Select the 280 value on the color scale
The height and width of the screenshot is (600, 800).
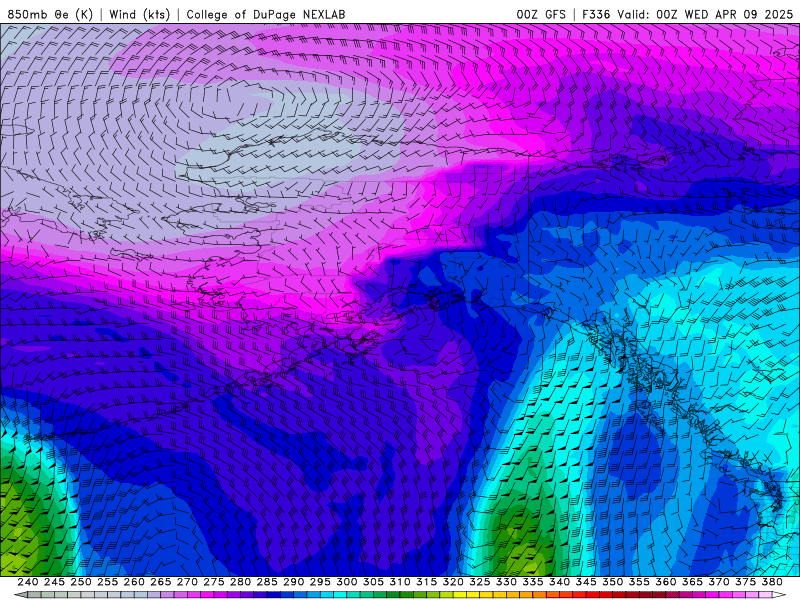click(240, 582)
